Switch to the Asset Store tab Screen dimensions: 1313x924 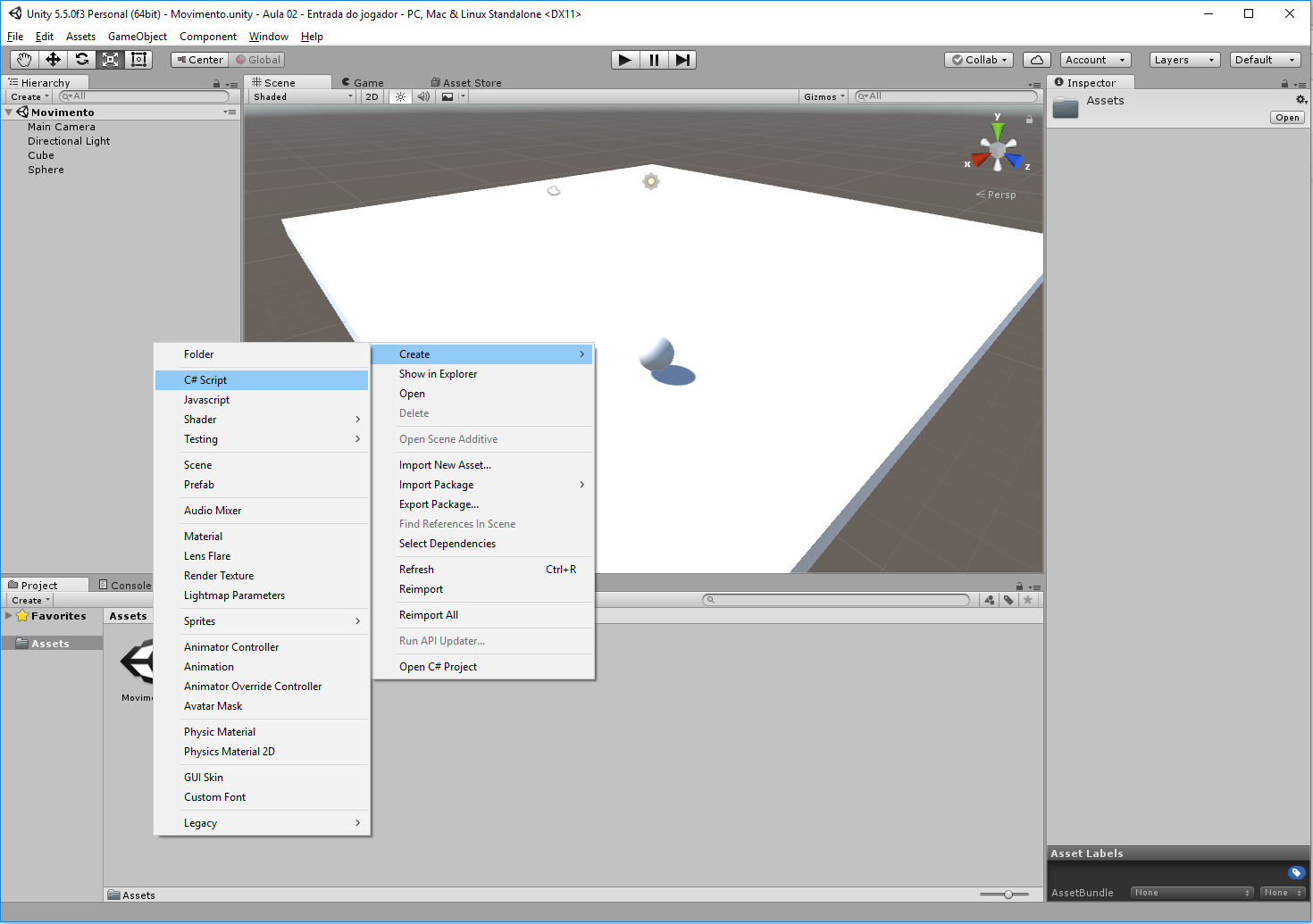coord(466,83)
